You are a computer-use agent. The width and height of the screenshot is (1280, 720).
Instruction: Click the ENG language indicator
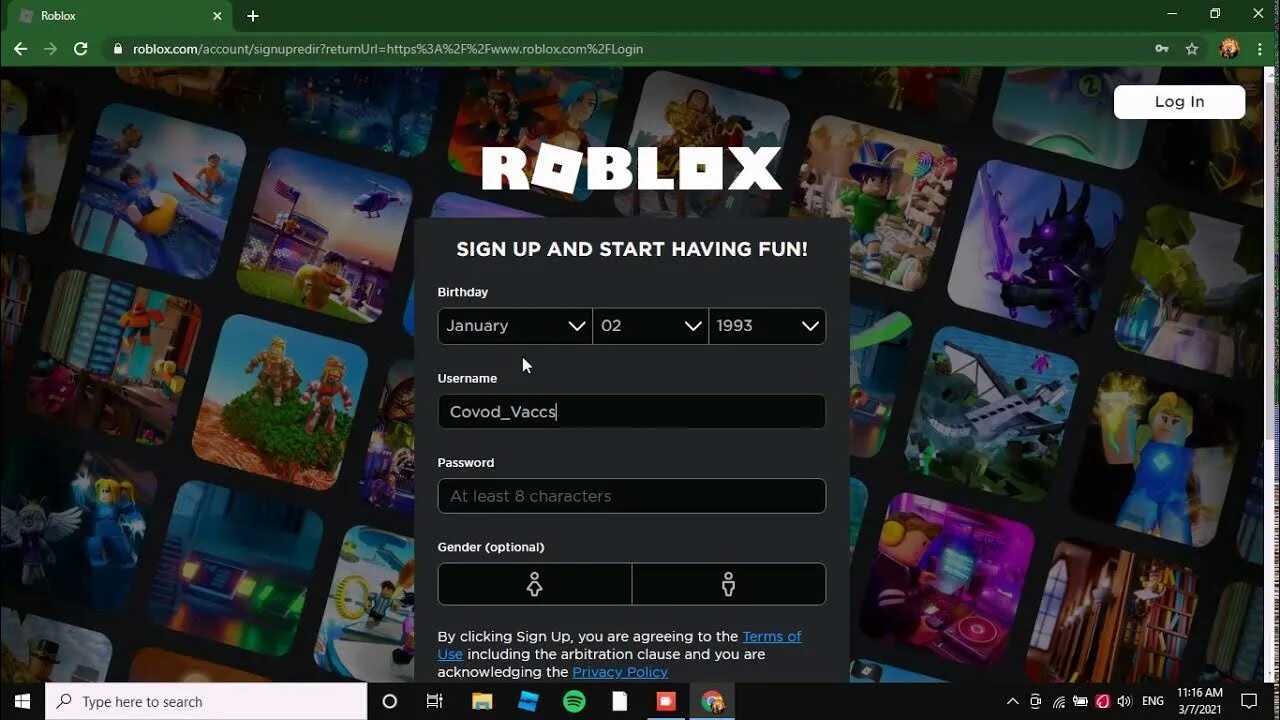(x=1153, y=702)
